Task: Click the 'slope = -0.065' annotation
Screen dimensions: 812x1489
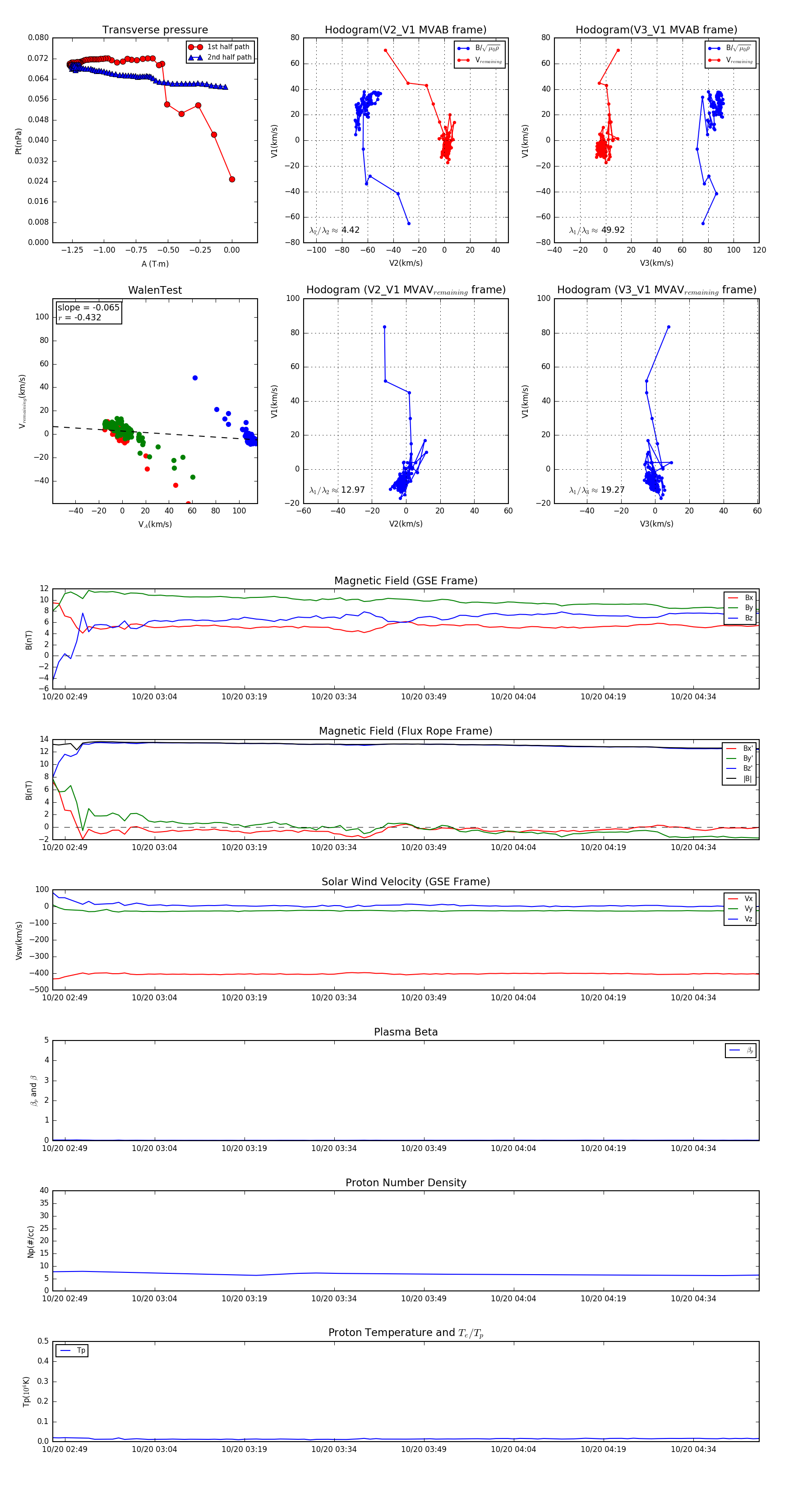Action: (x=88, y=308)
